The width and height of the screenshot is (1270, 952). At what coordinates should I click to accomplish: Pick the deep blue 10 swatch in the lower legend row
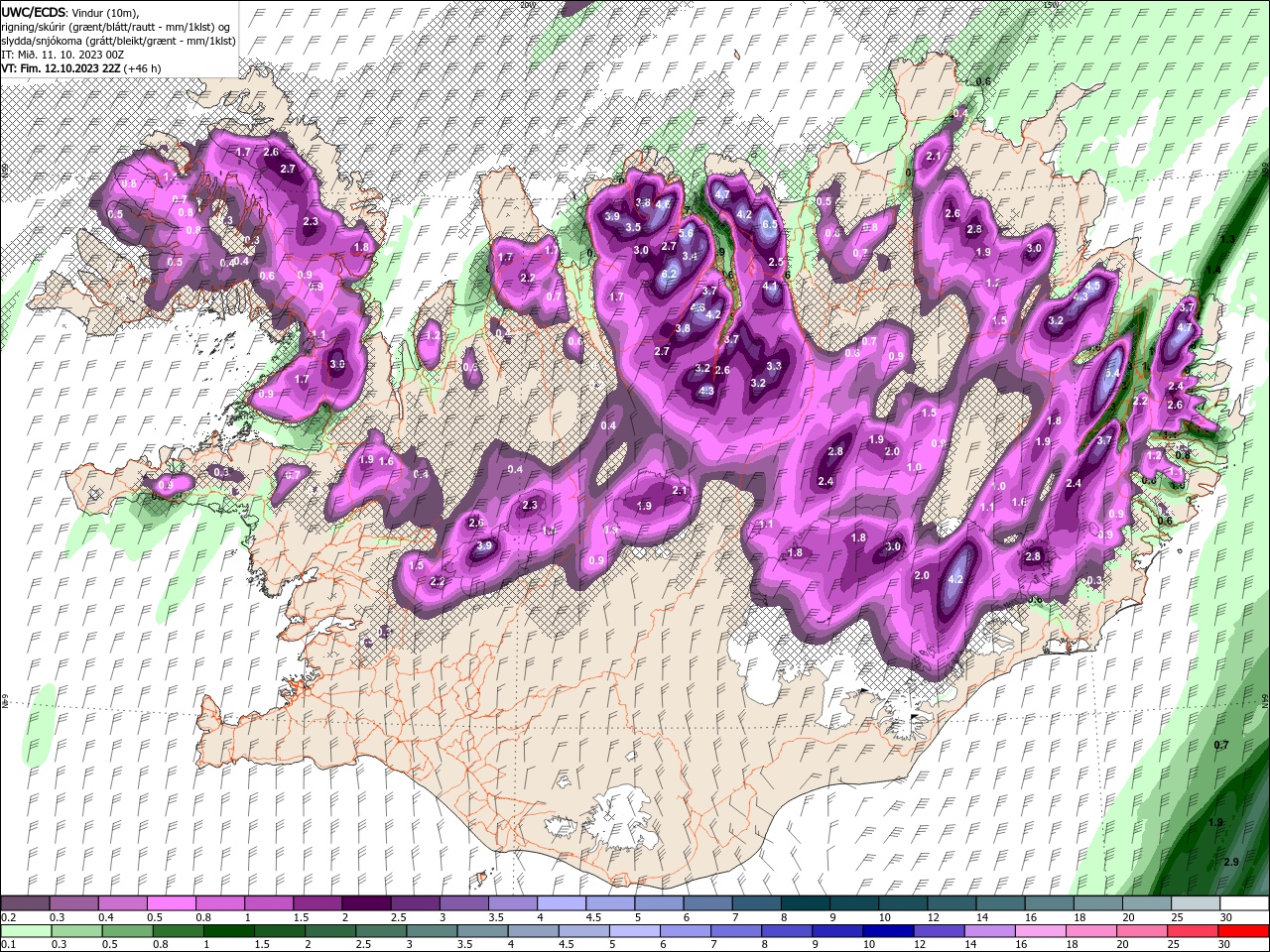[888, 931]
